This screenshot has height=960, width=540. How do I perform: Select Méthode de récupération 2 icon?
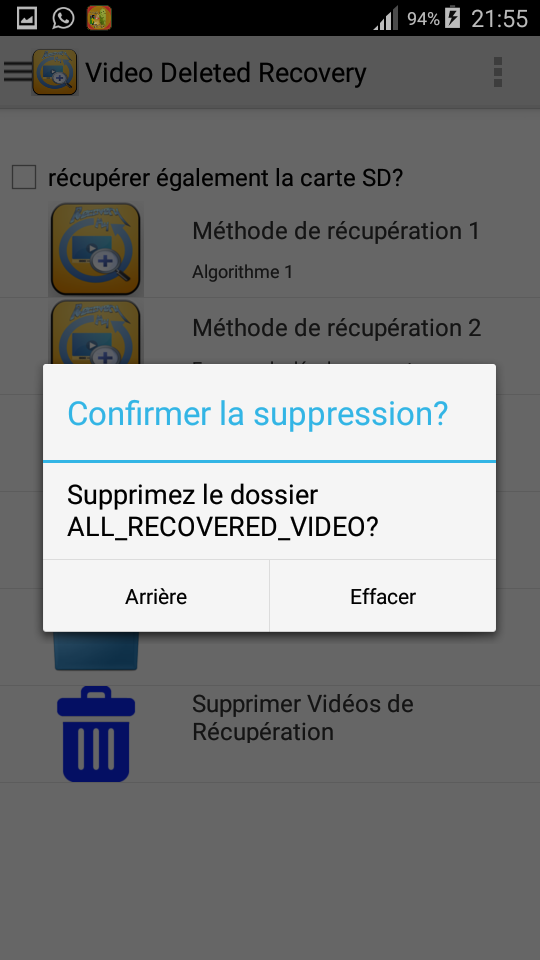(x=96, y=332)
